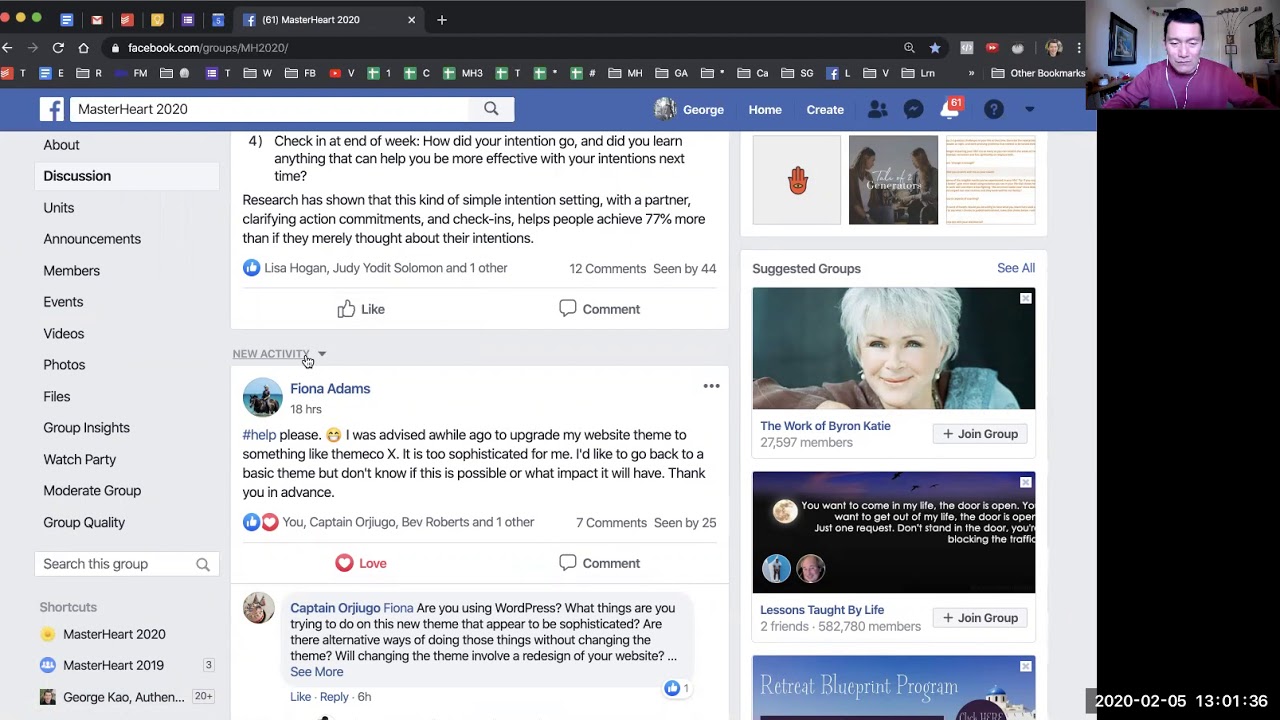Open 7 Comments on Fiona's post
This screenshot has height=720, width=1280.
(x=611, y=522)
